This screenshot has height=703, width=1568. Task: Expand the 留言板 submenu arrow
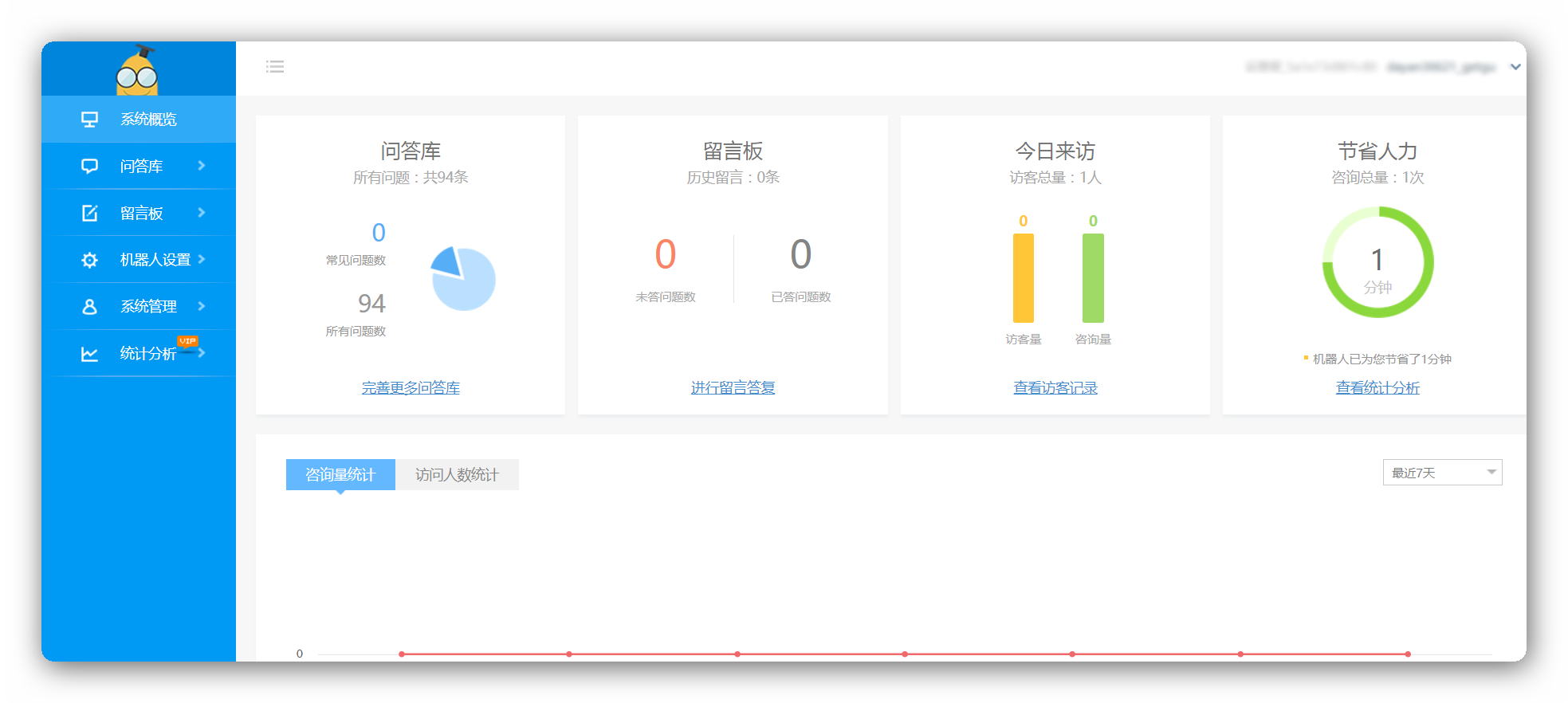coord(202,213)
